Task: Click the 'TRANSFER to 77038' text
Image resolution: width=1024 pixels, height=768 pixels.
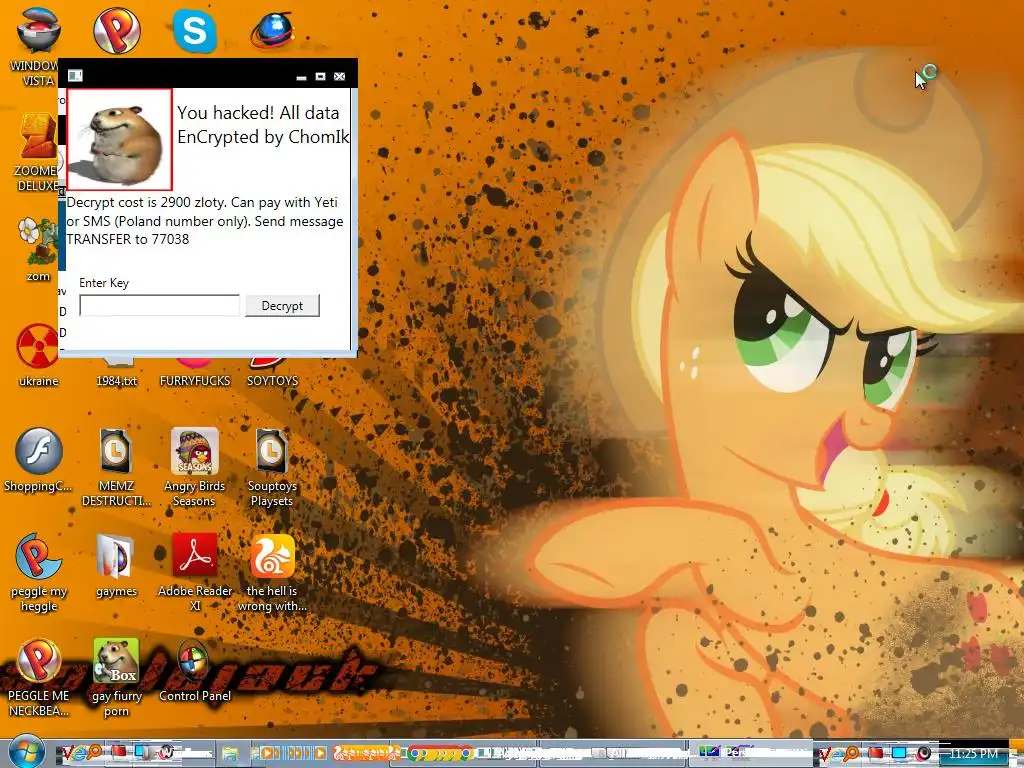Action: (x=127, y=239)
